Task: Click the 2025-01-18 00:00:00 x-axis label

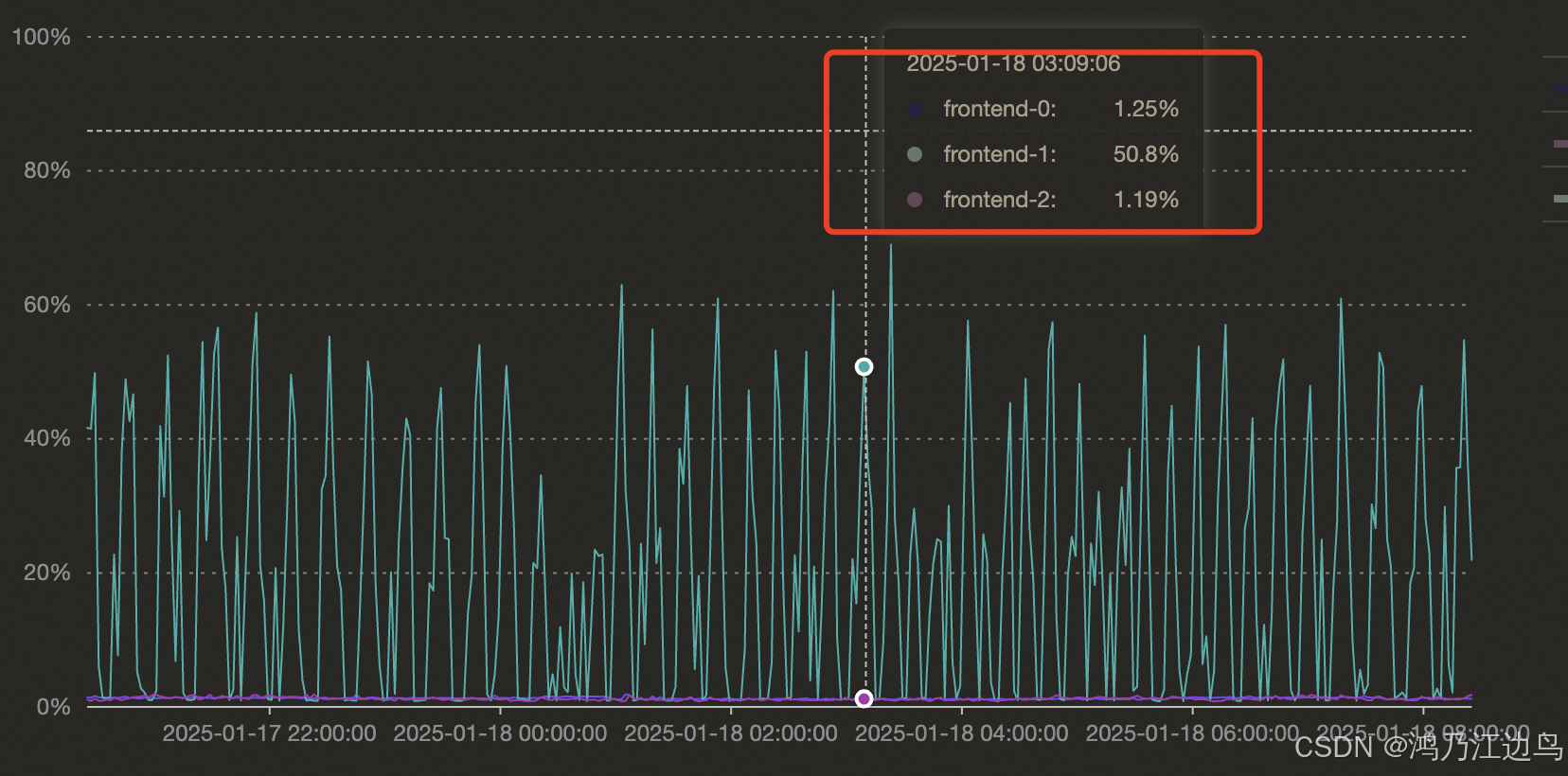Action: (x=500, y=733)
